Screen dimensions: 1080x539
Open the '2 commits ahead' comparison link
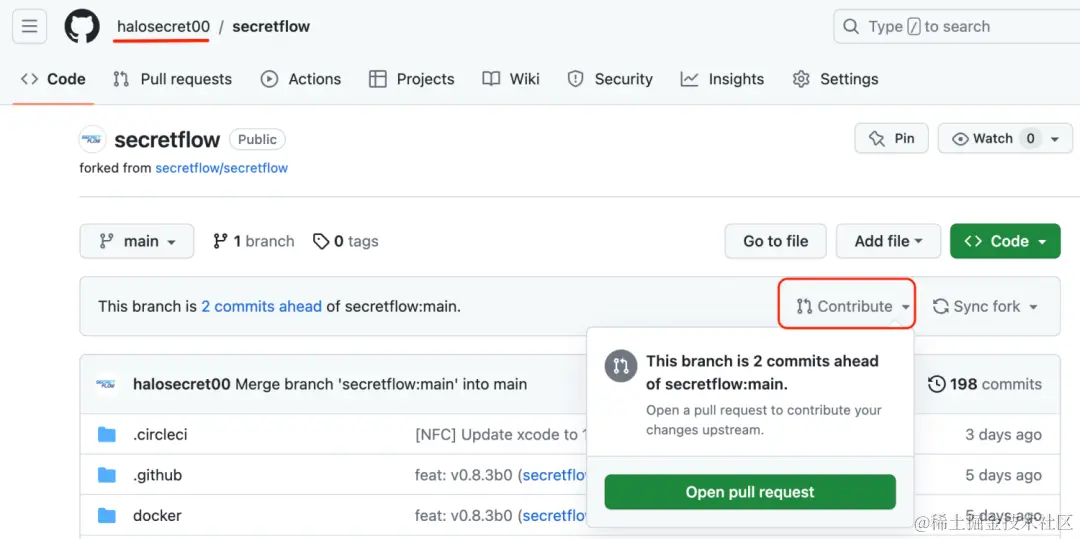pyautogui.click(x=261, y=306)
